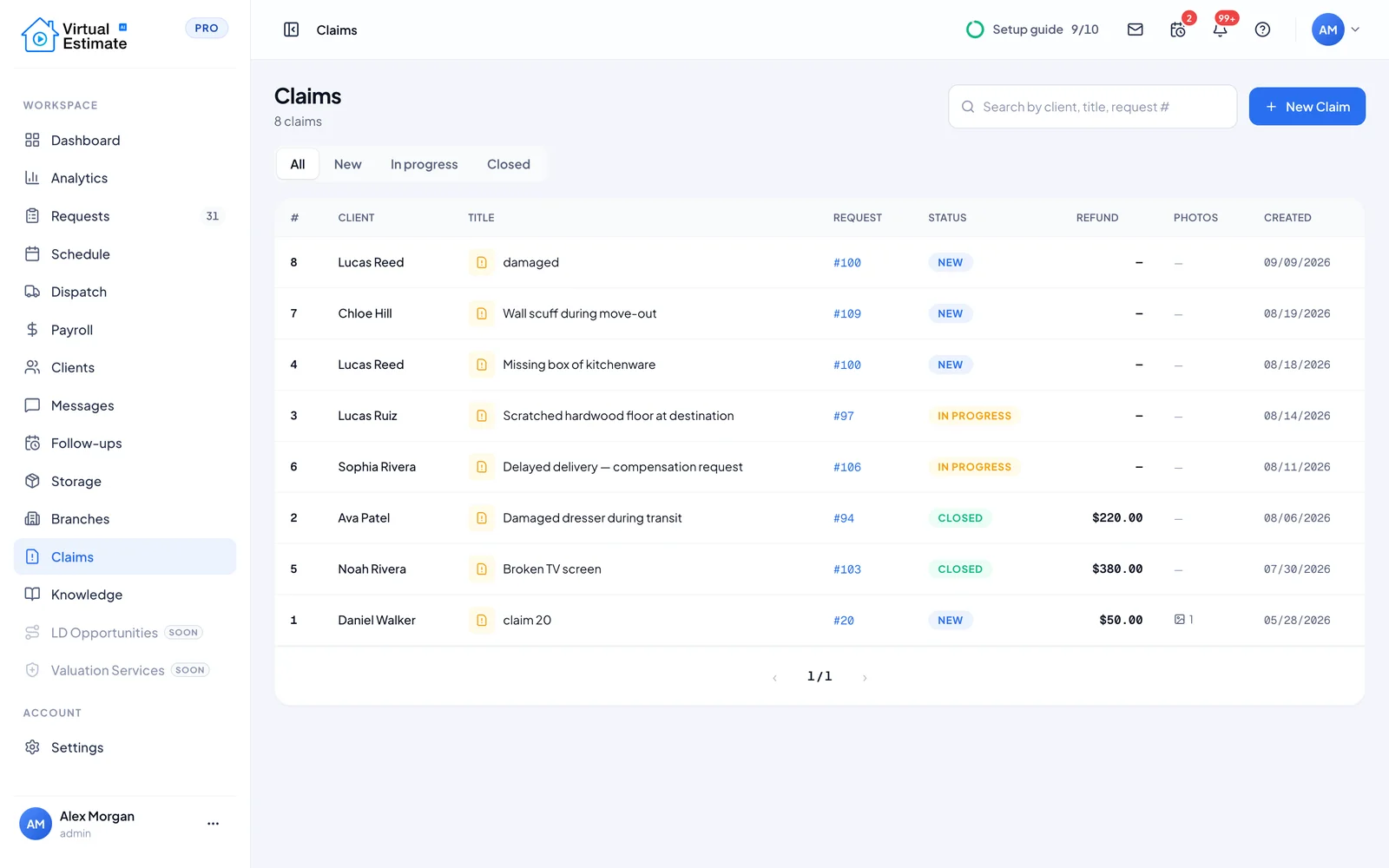Open Dispatch in sidebar
The image size is (1389, 868).
[125, 292]
